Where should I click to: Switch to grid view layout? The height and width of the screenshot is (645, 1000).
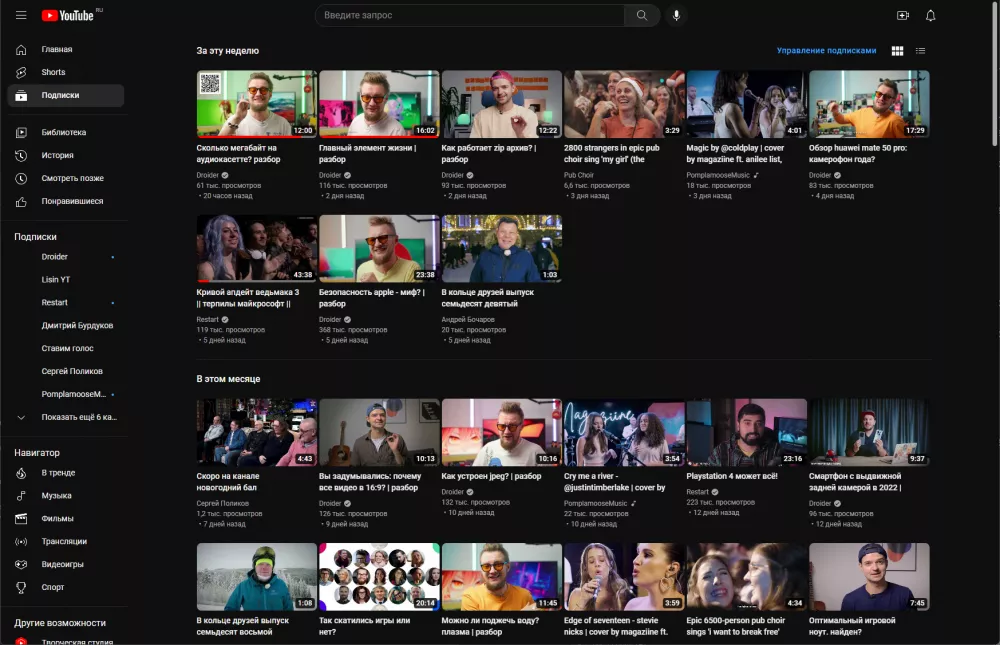[897, 51]
